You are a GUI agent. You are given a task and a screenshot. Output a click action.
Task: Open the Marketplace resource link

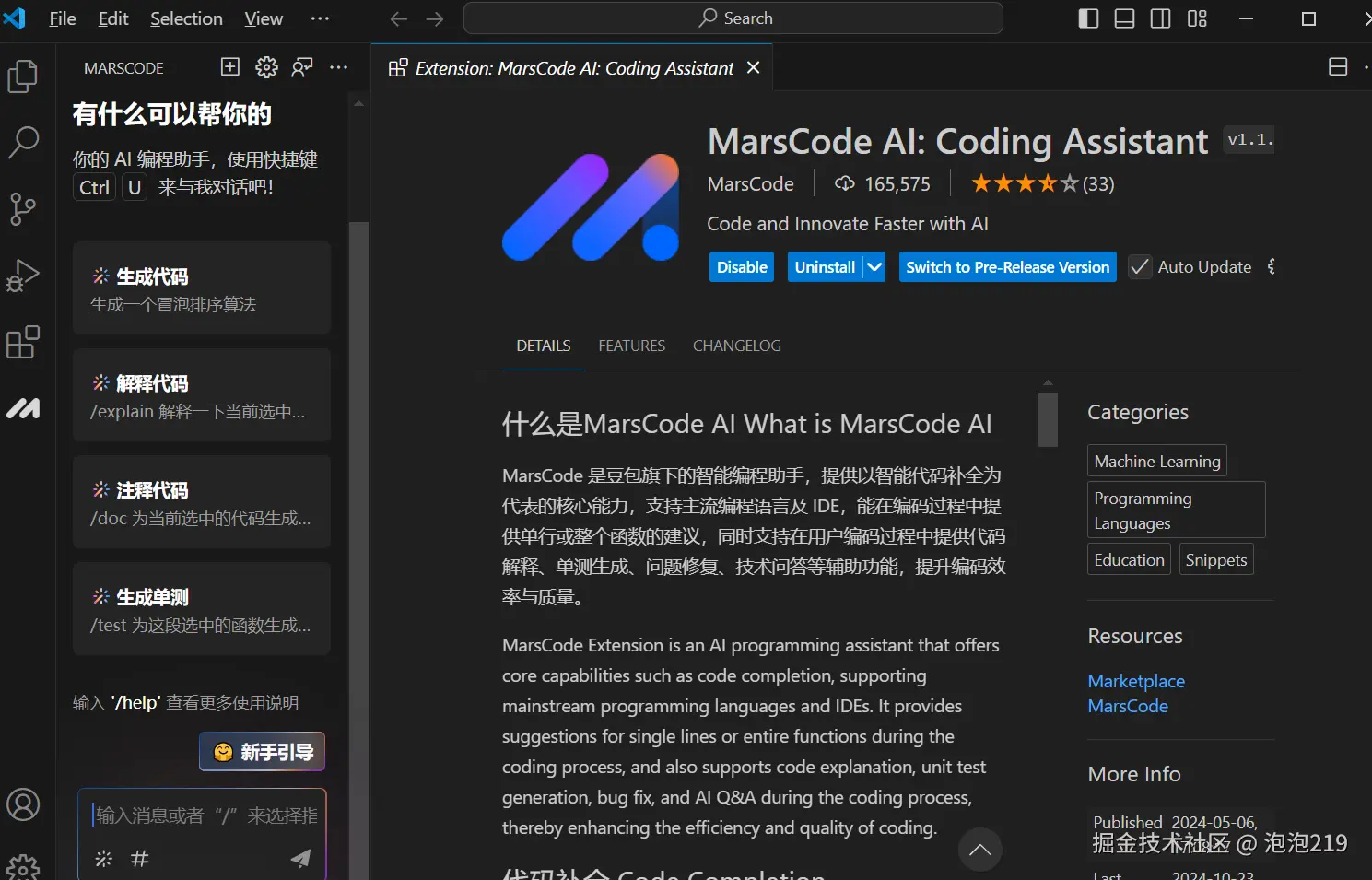click(1136, 681)
